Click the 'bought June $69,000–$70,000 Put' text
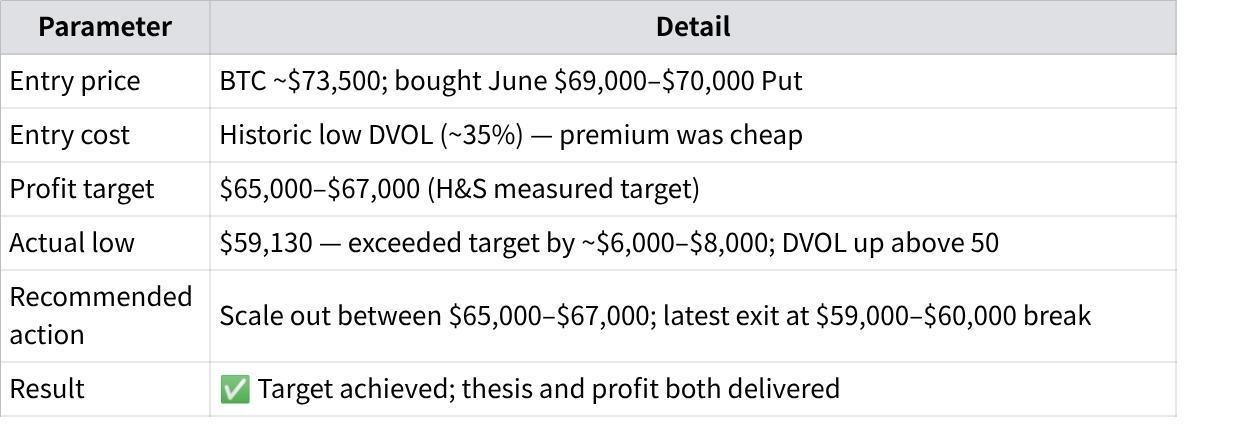 [x=598, y=81]
